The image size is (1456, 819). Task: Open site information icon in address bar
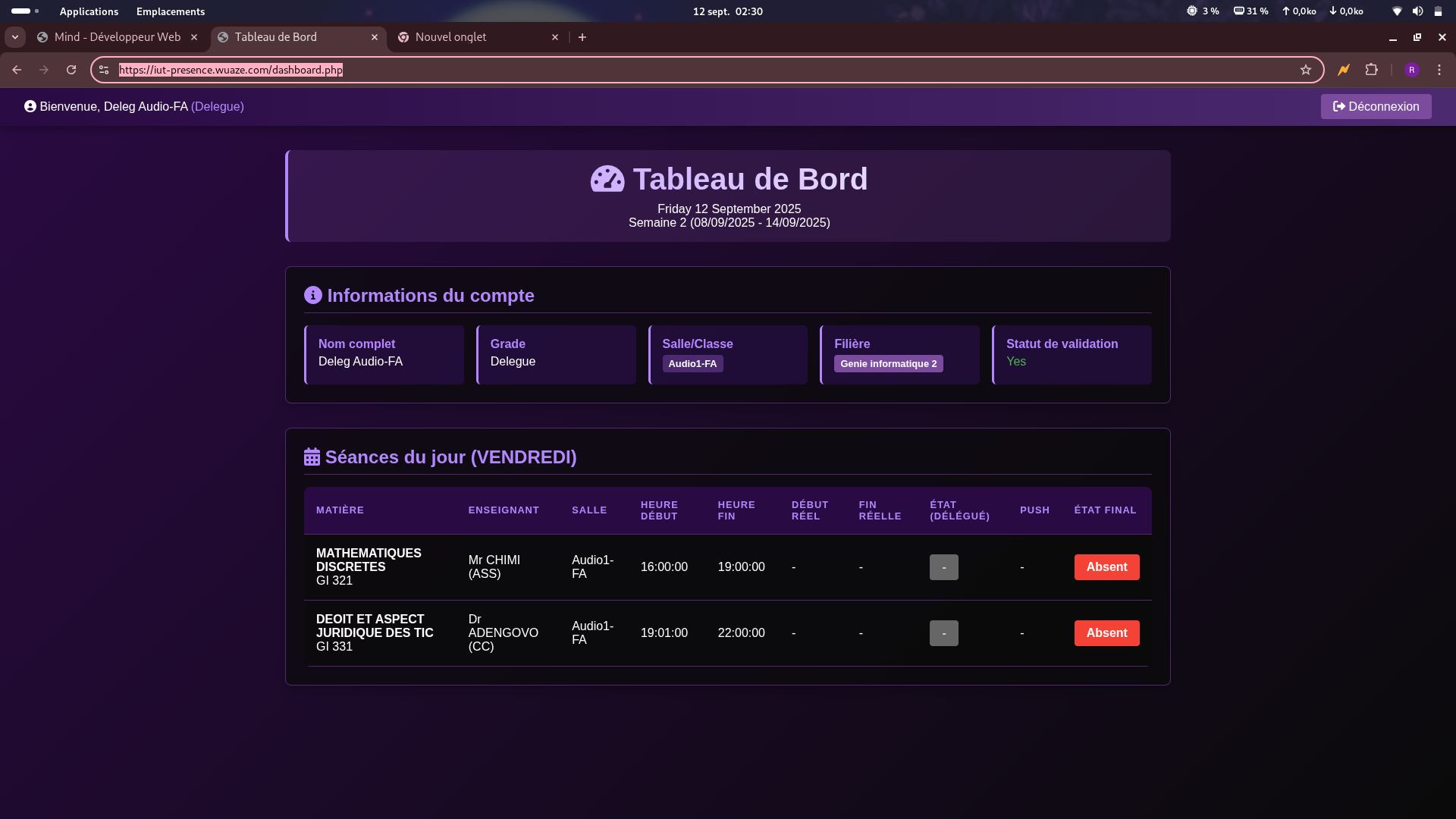(104, 69)
